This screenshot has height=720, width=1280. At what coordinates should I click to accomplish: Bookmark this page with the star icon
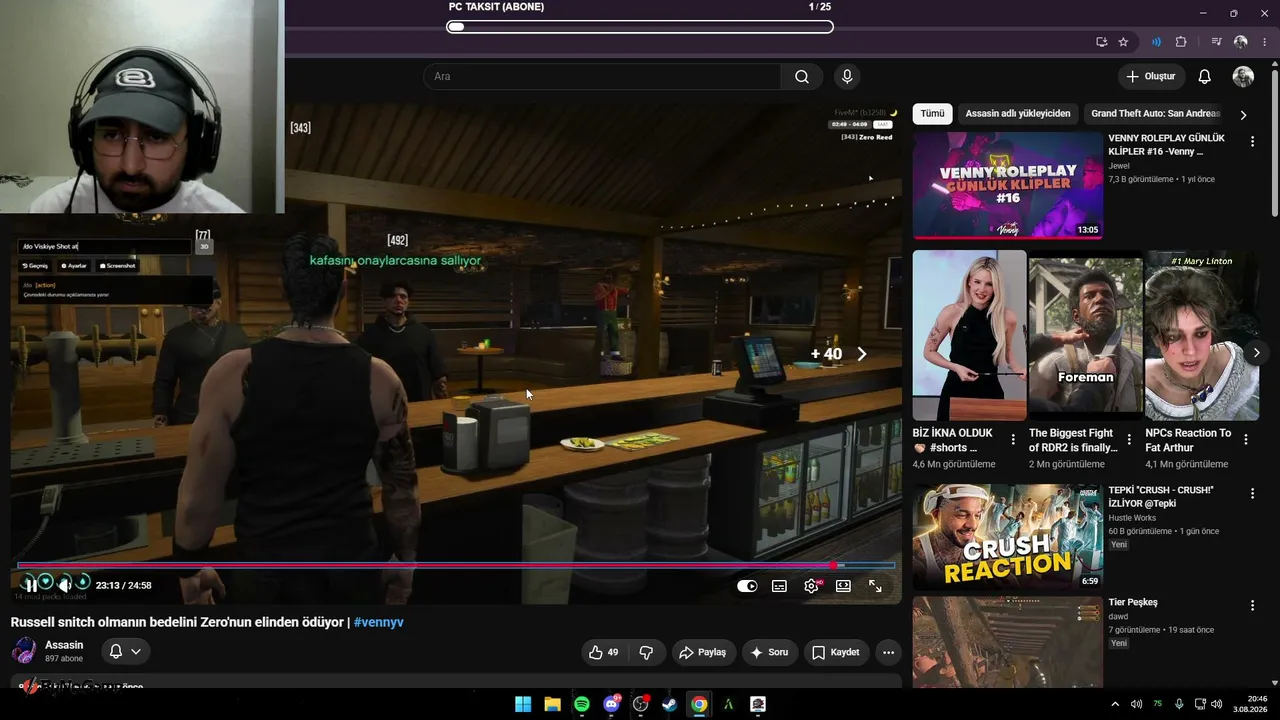point(1123,42)
